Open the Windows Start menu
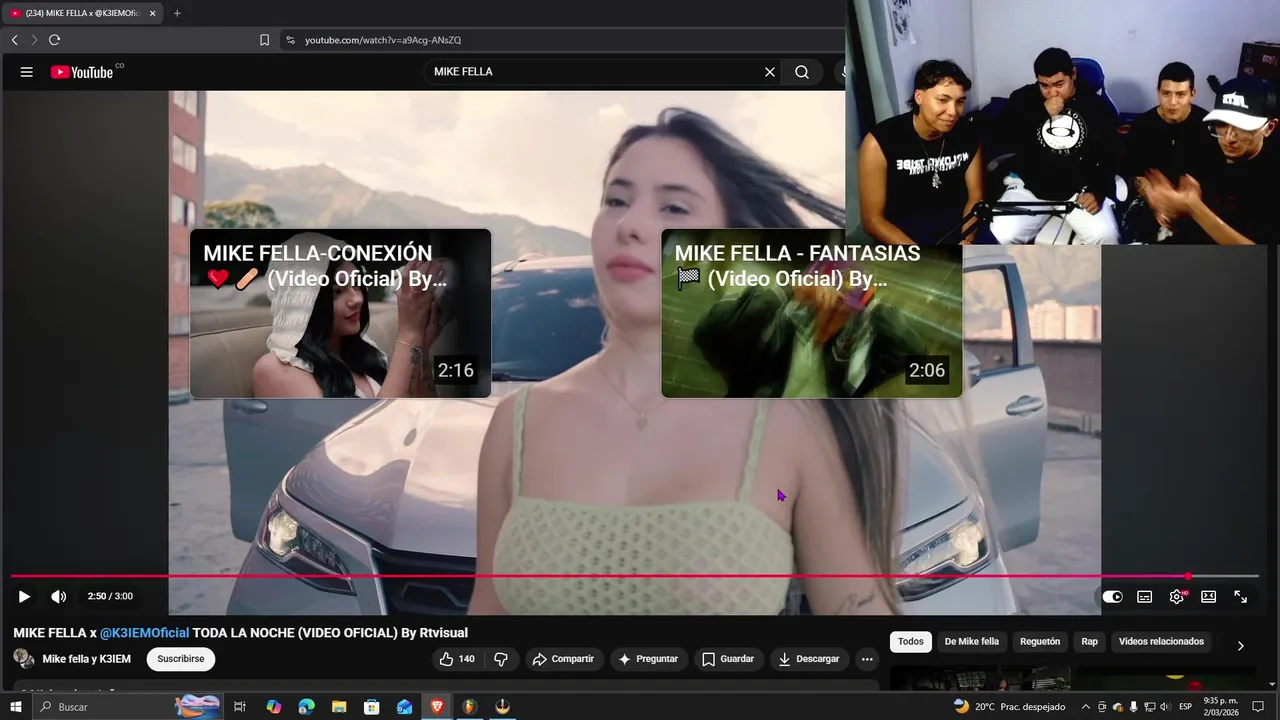Viewport: 1280px width, 720px height. click(x=15, y=707)
